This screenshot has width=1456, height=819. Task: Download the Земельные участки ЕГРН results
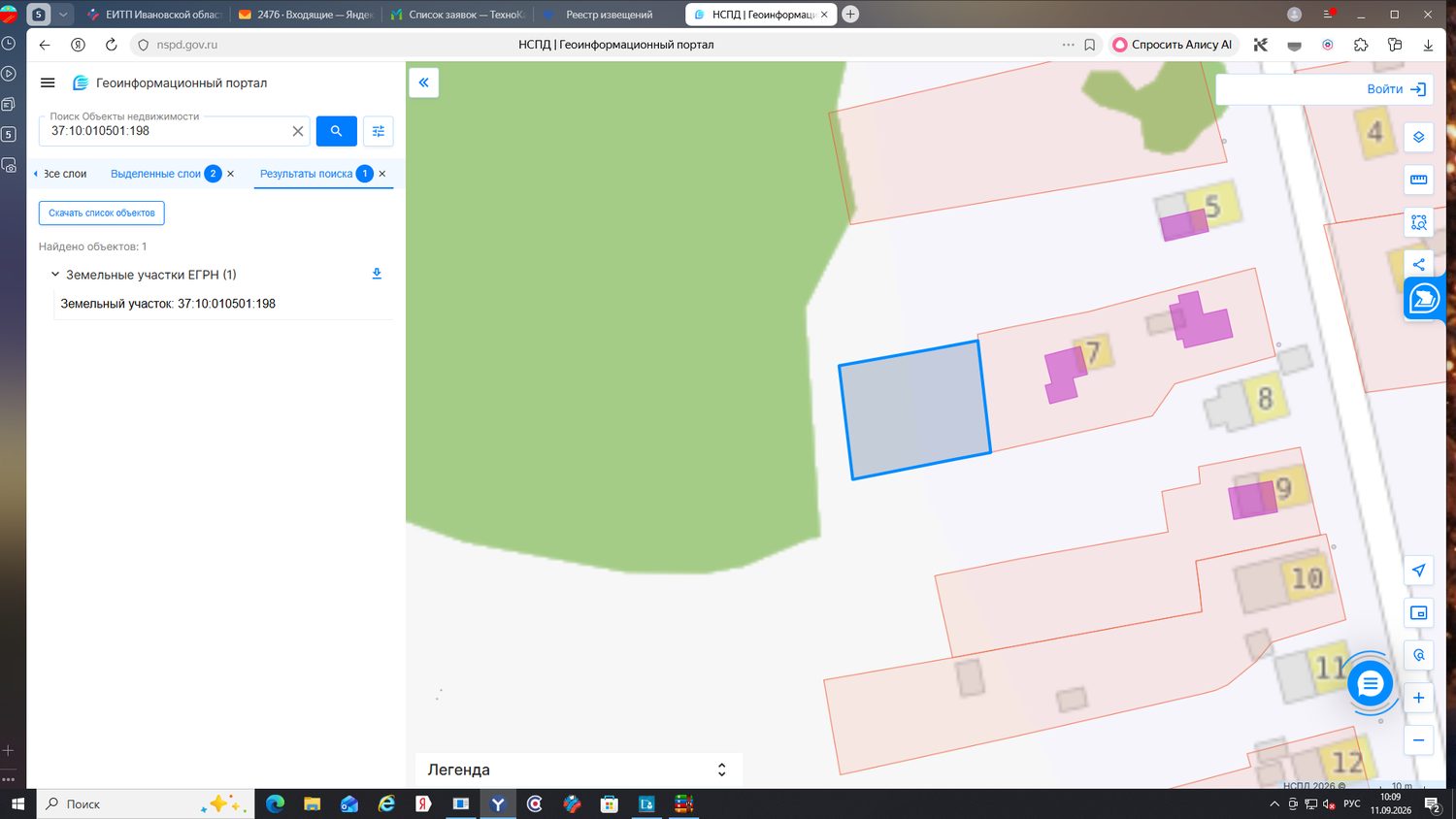point(377,275)
